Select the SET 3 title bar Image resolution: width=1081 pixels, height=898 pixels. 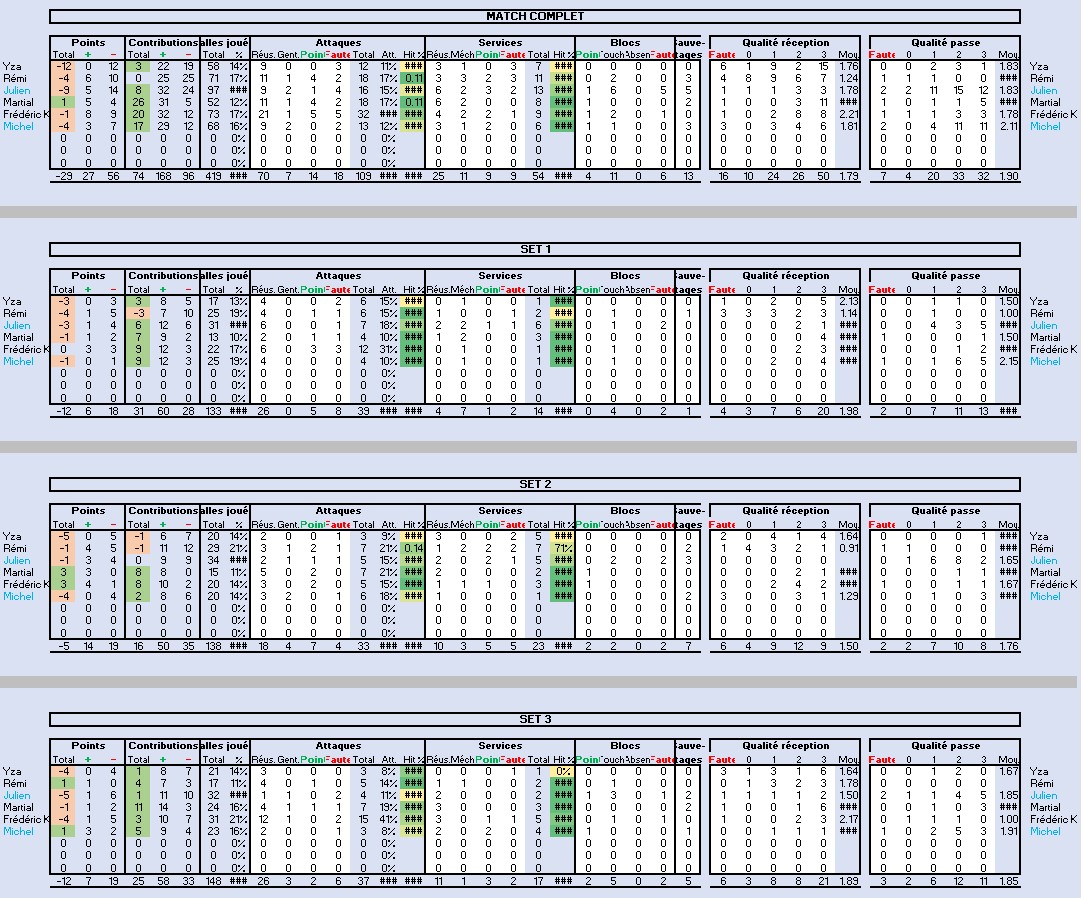(x=535, y=719)
